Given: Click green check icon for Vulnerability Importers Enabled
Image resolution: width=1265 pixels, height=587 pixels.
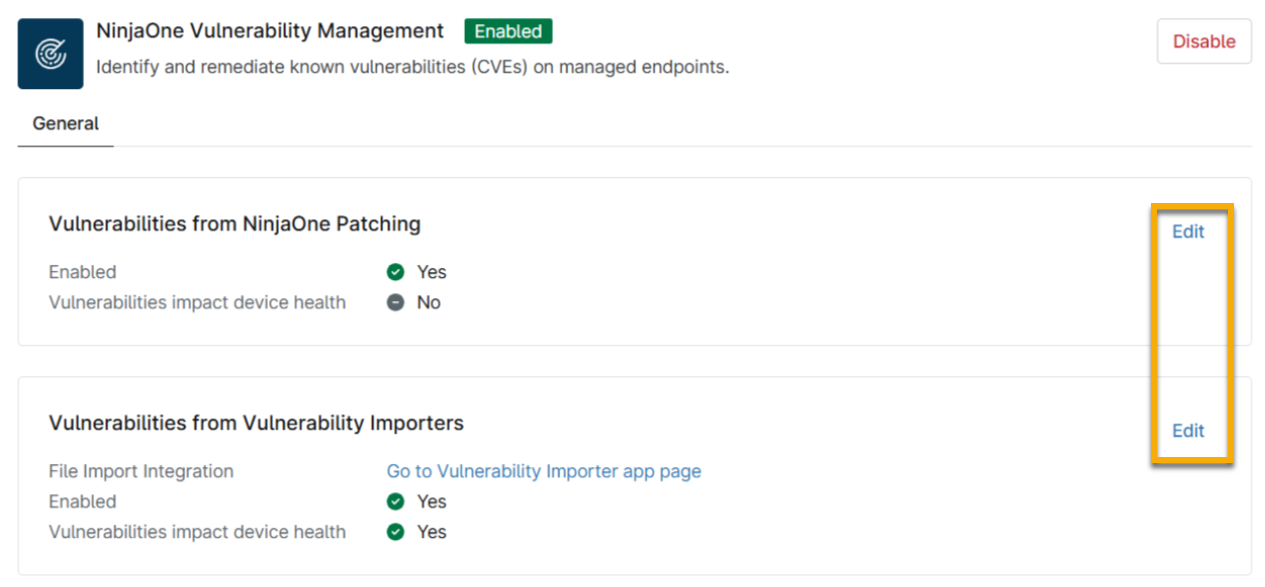Looking at the screenshot, I should (396, 502).
